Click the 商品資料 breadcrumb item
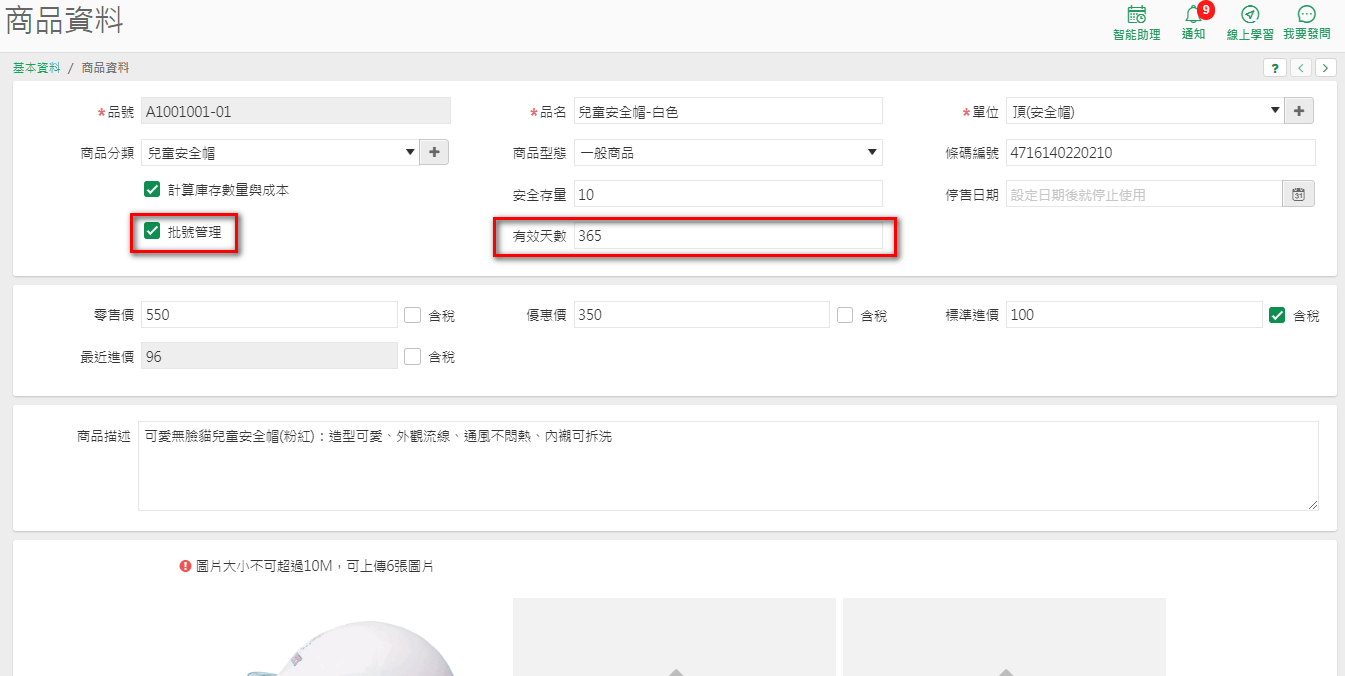 coord(105,68)
